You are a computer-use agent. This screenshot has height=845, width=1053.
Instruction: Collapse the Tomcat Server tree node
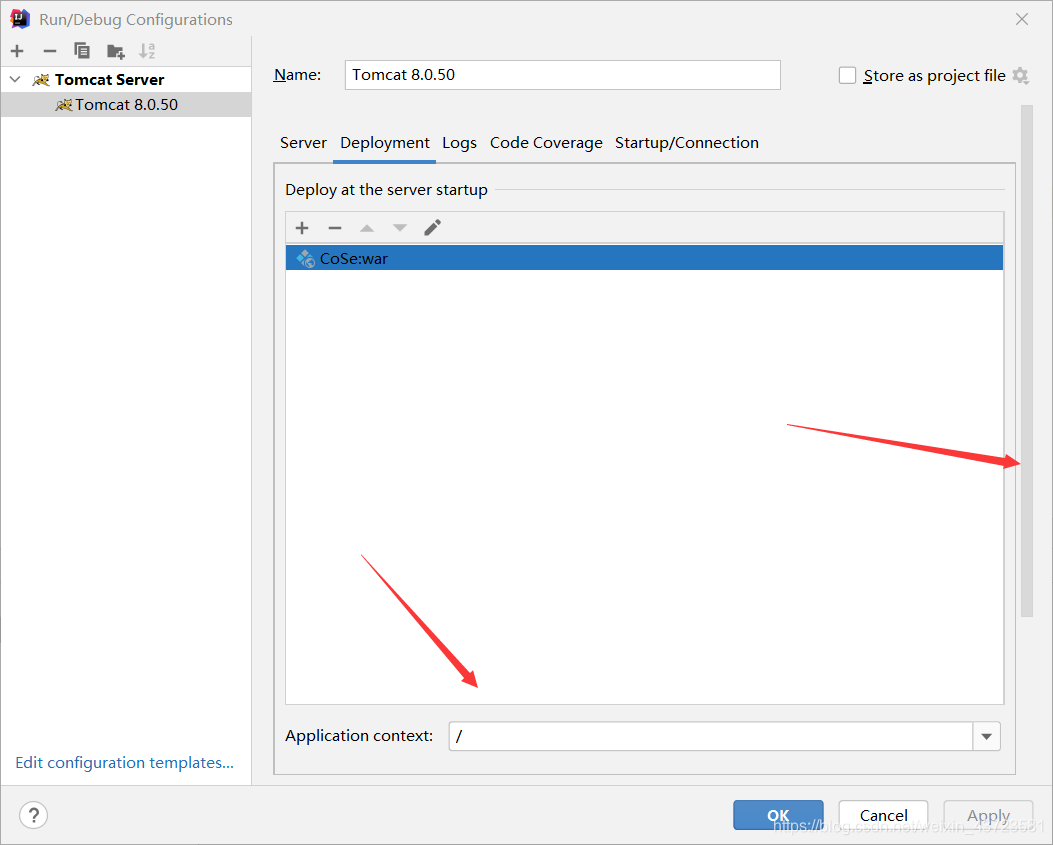[15, 79]
